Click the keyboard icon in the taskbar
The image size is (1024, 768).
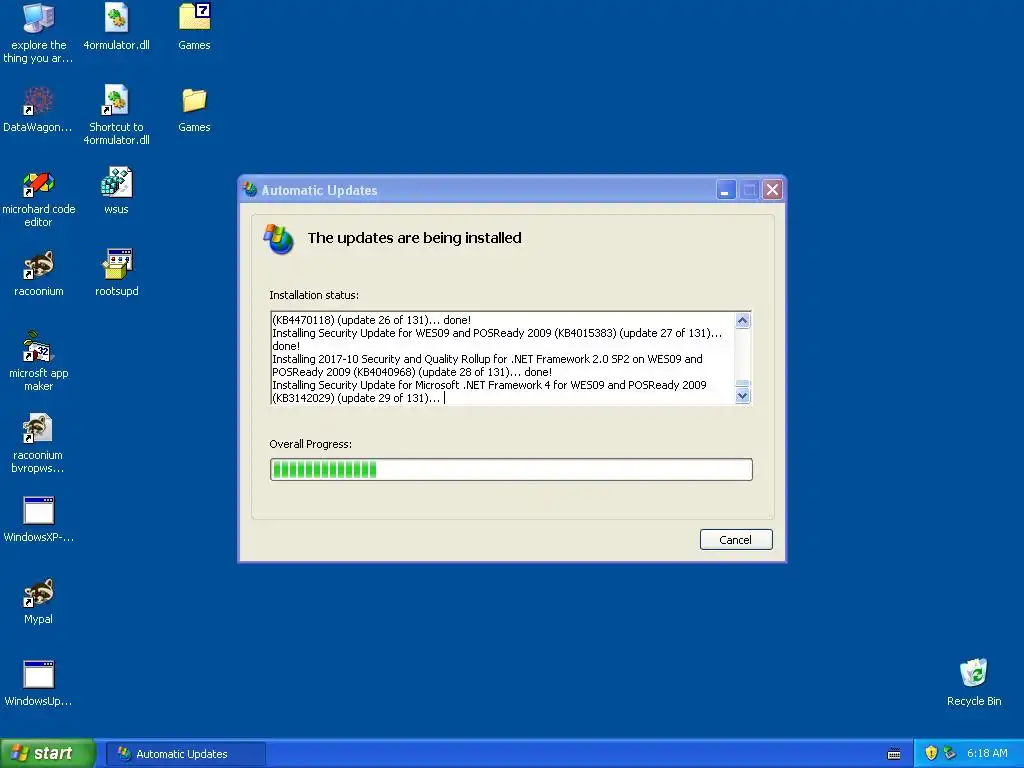coord(894,754)
